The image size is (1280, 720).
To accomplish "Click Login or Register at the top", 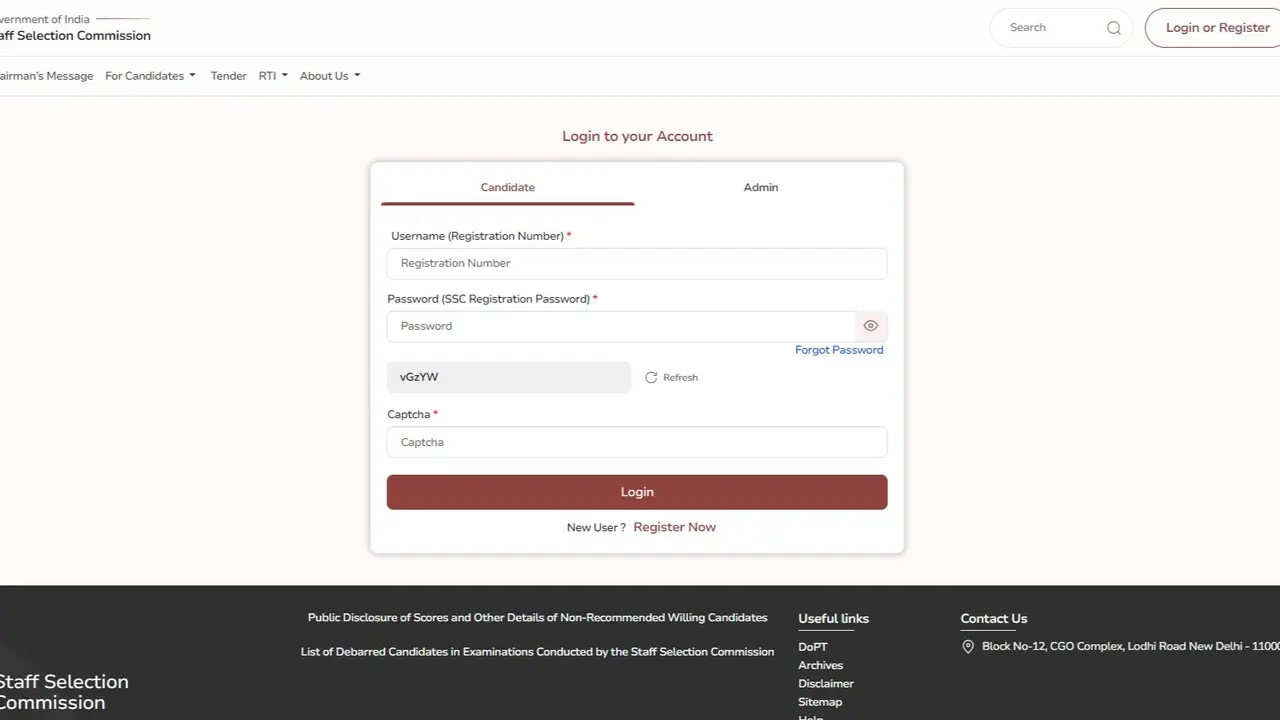I will [x=1218, y=27].
